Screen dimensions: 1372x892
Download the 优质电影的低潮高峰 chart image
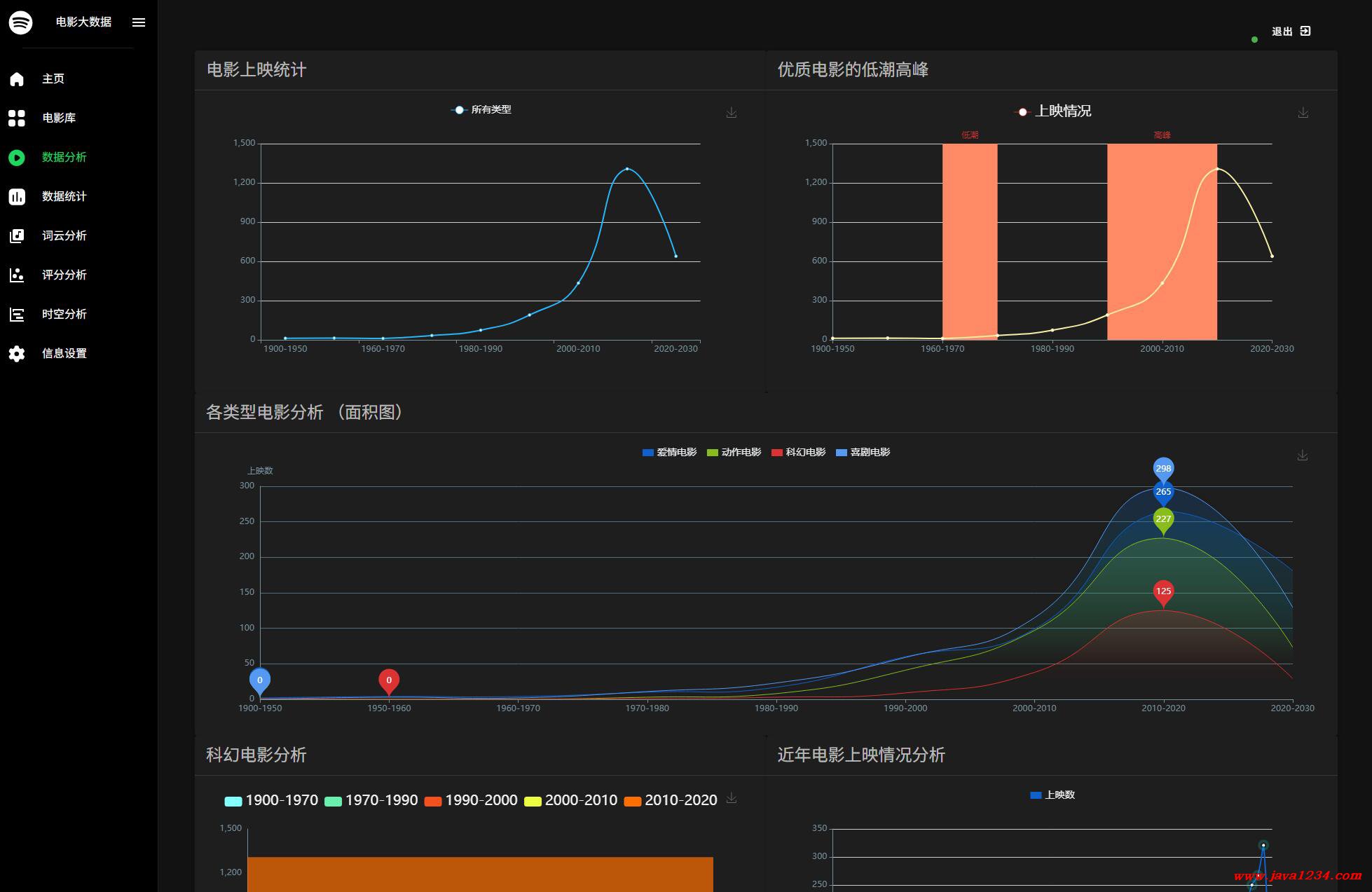(x=1303, y=112)
